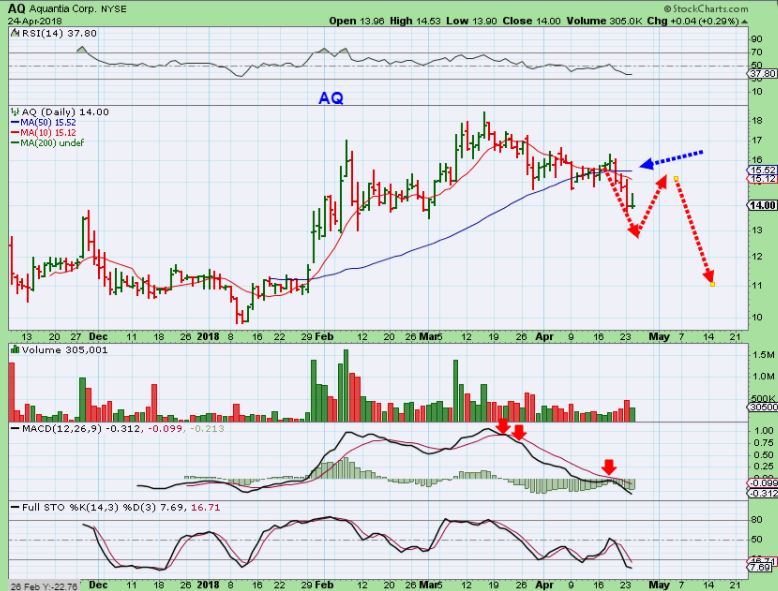Click the May label on price panel date axis
The image size is (778, 591).
point(659,336)
